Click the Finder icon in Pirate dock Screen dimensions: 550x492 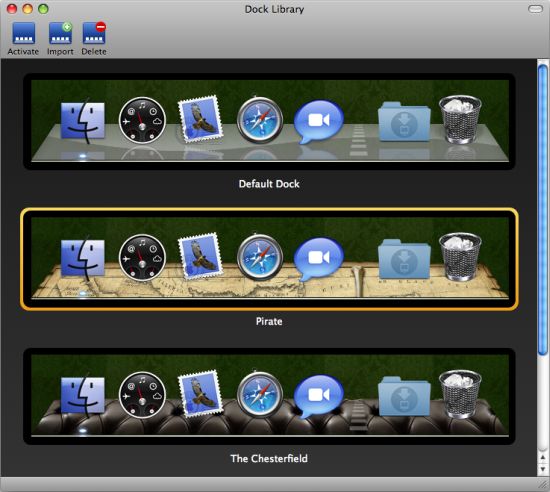[x=83, y=258]
